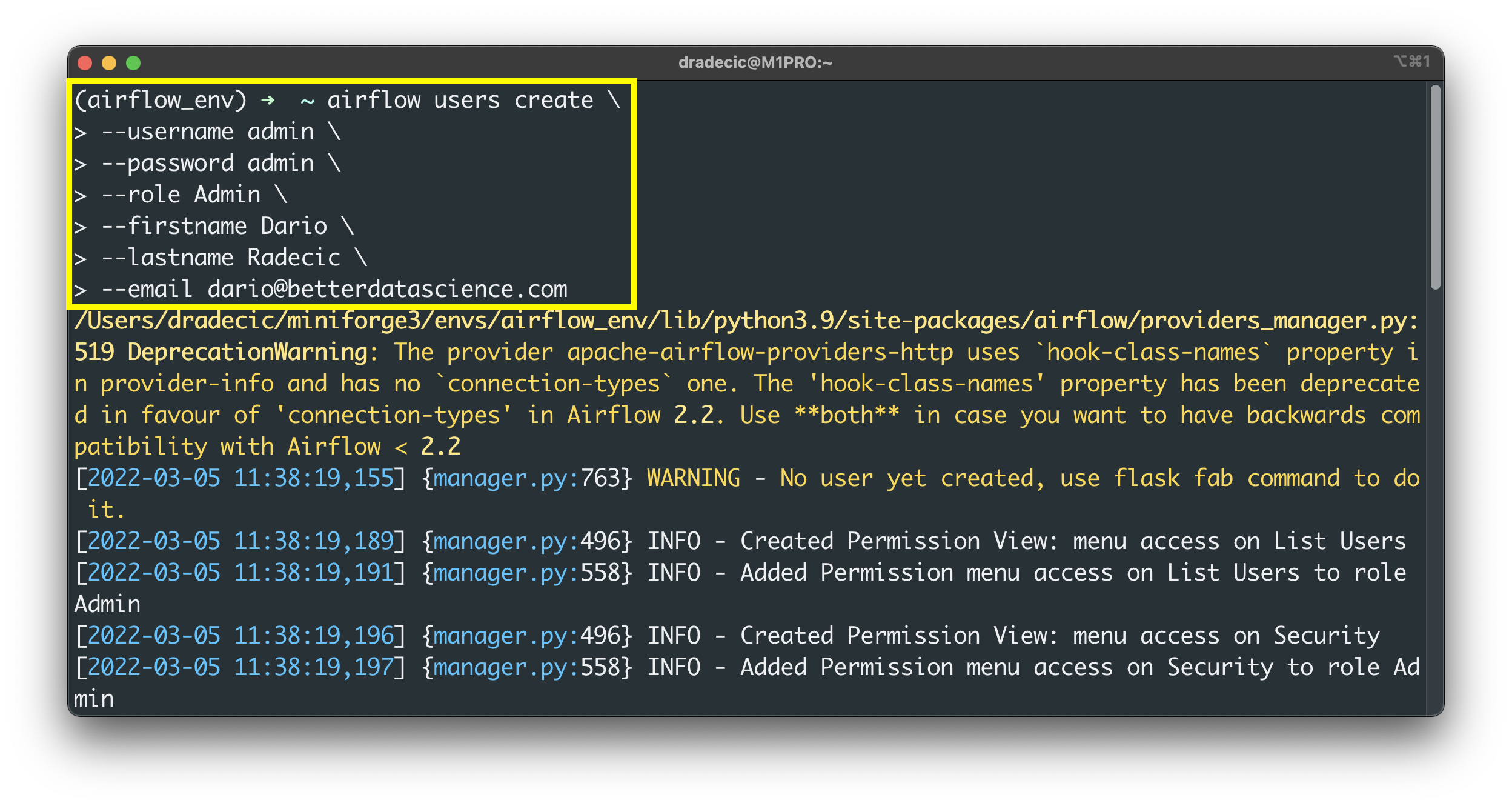Screen dimensions: 1512x806
Task: Click the --role Admin command flag
Action: (x=181, y=194)
